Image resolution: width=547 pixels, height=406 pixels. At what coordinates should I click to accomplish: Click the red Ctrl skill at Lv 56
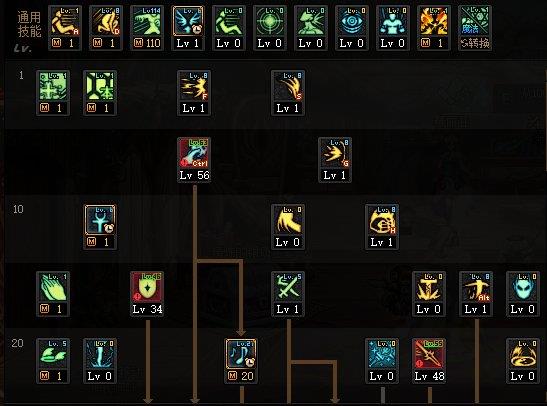pyautogui.click(x=194, y=153)
